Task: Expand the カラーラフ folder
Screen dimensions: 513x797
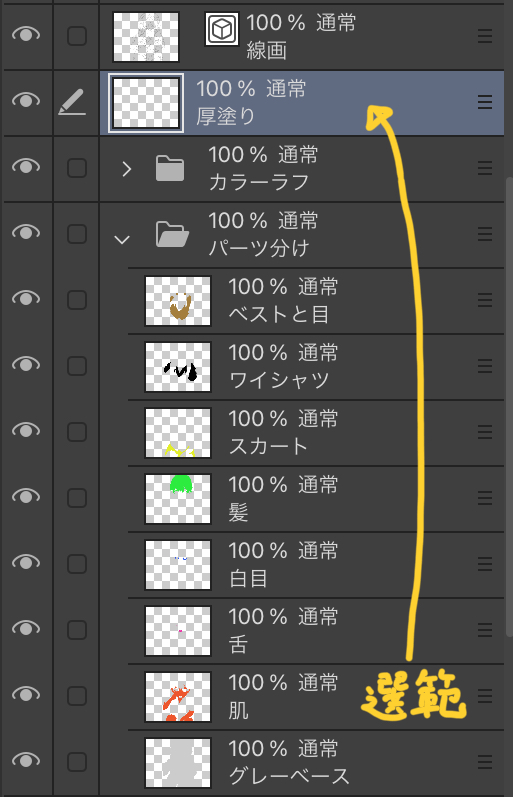Action: click(127, 169)
